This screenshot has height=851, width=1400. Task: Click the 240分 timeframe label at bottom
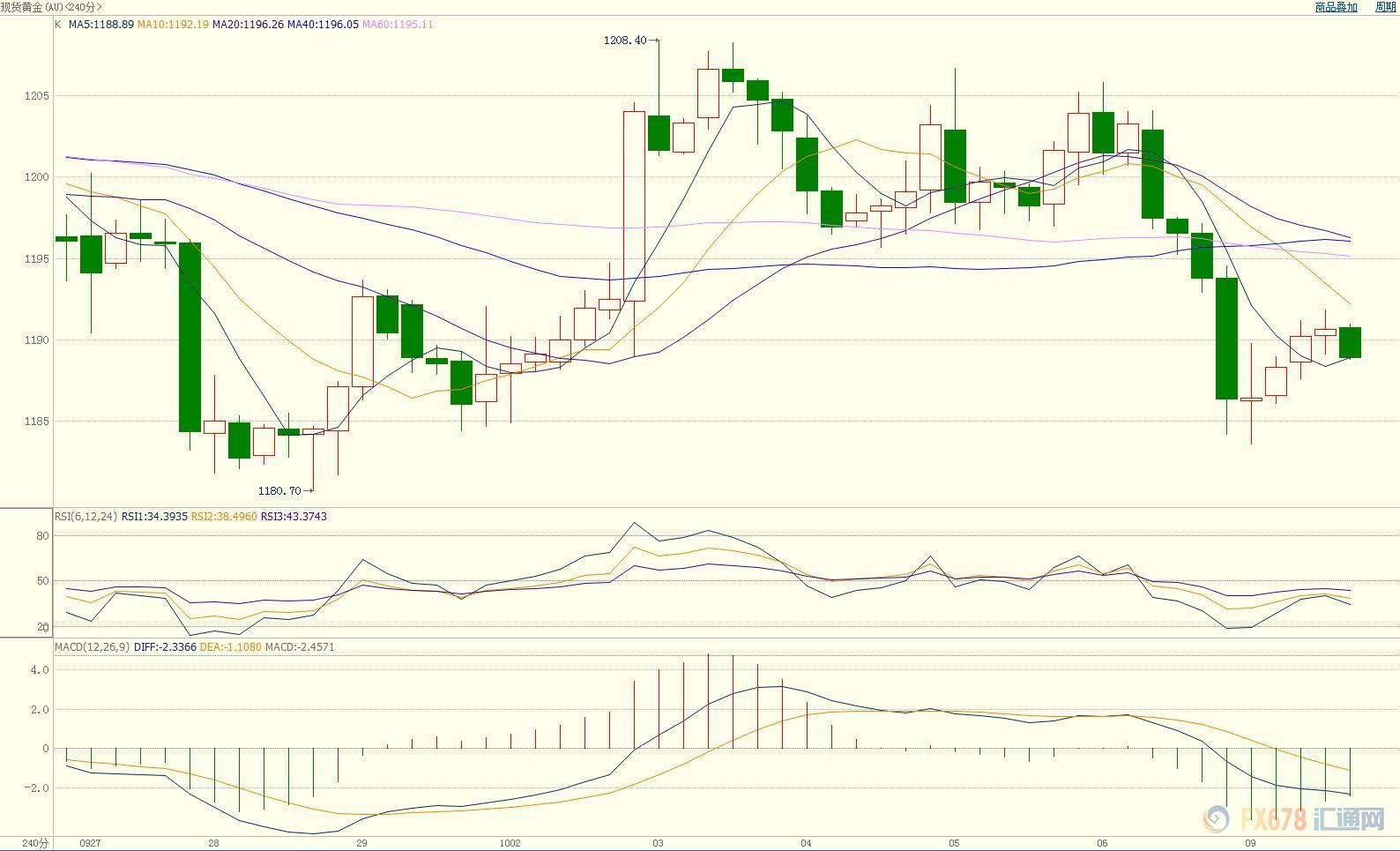[x=35, y=844]
